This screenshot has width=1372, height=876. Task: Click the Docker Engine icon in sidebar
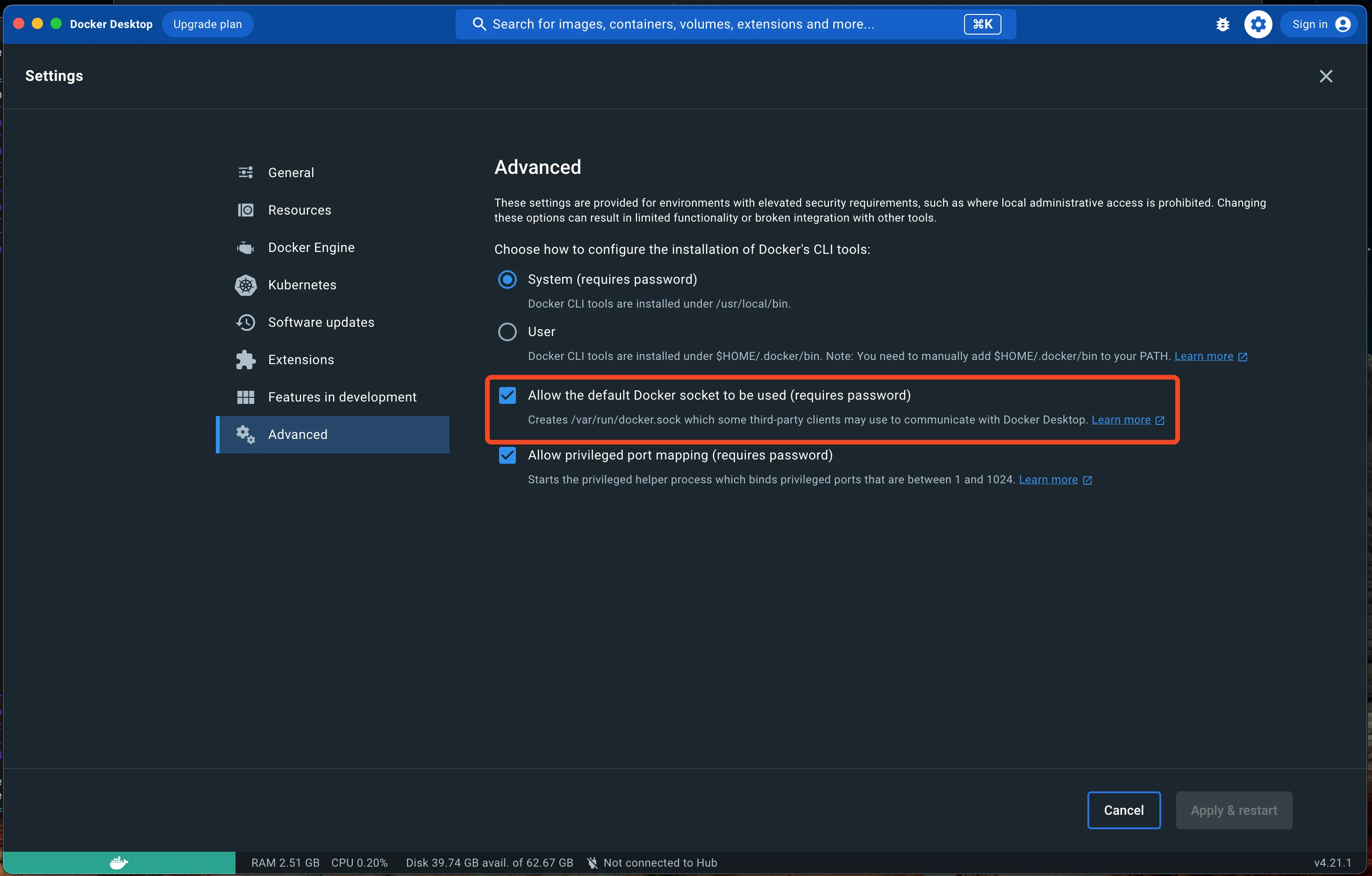(x=246, y=248)
